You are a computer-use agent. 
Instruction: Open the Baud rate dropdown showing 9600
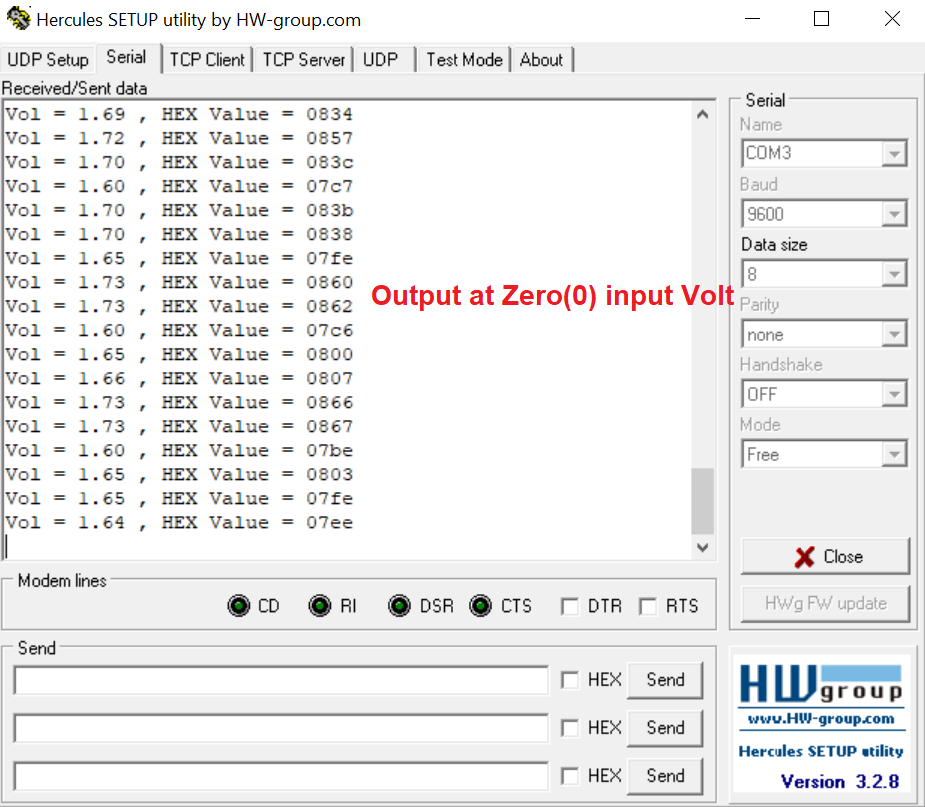pos(894,214)
